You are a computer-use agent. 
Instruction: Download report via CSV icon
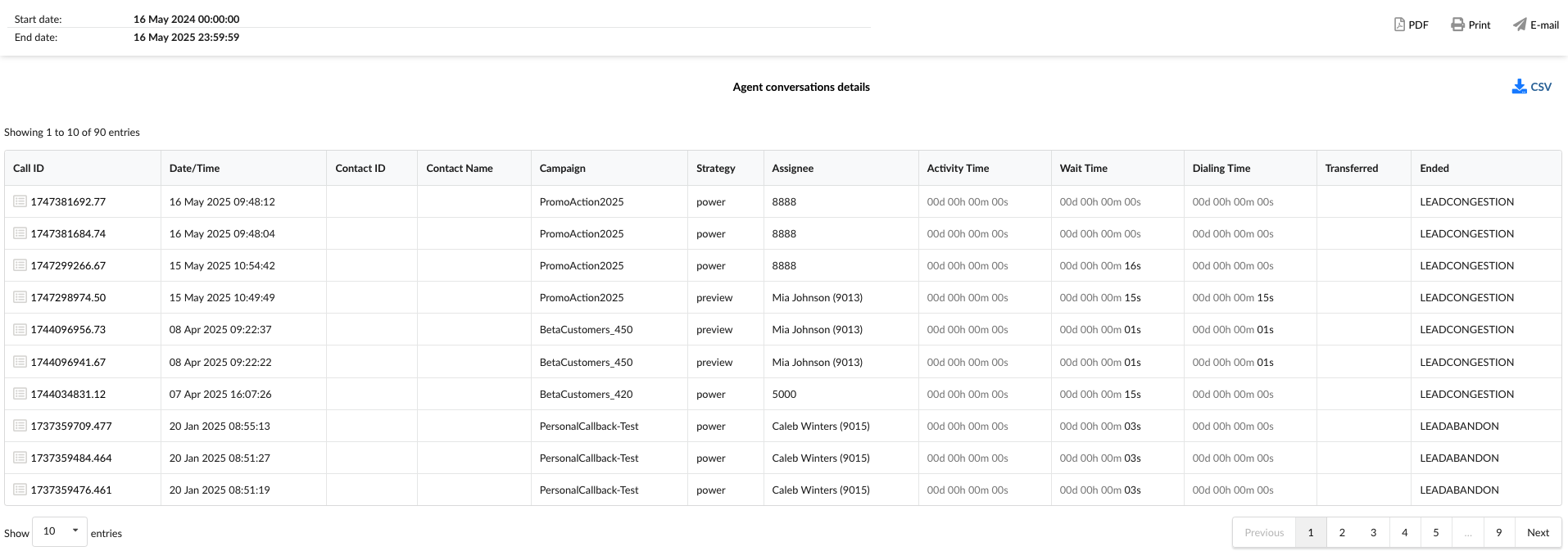point(1519,87)
